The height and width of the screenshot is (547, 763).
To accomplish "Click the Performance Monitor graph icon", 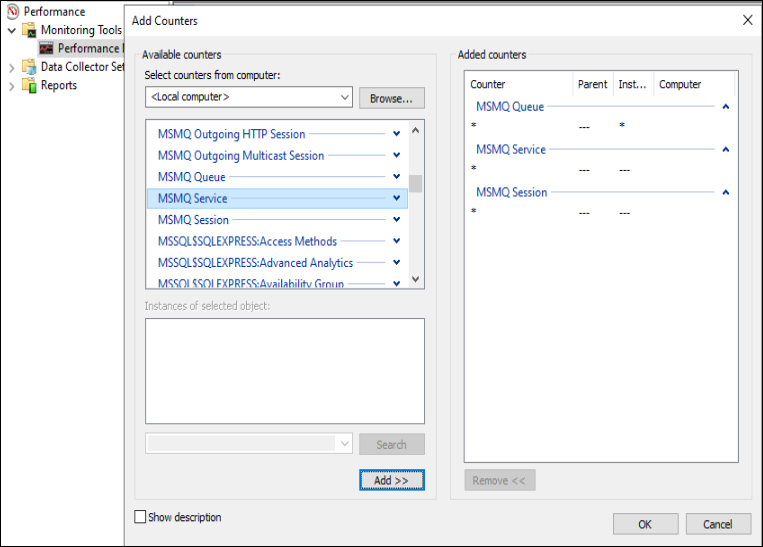I will tap(46, 48).
